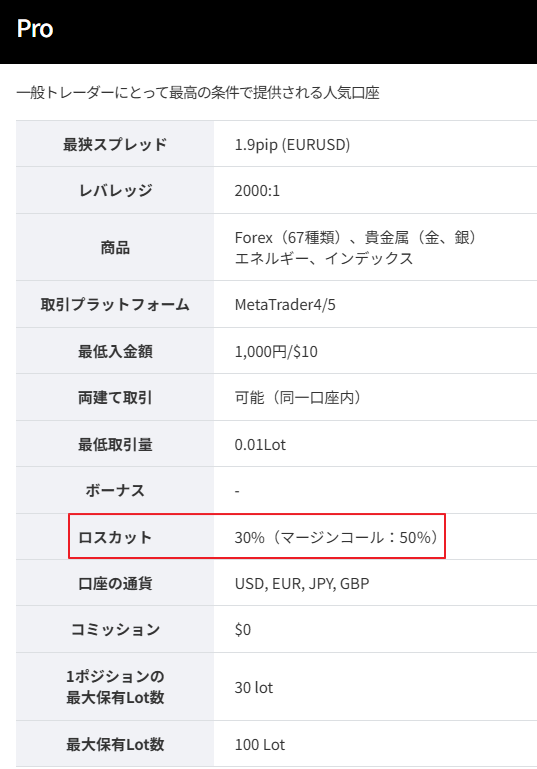Click the ボーナス row label
The image size is (537, 769).
pos(115,490)
